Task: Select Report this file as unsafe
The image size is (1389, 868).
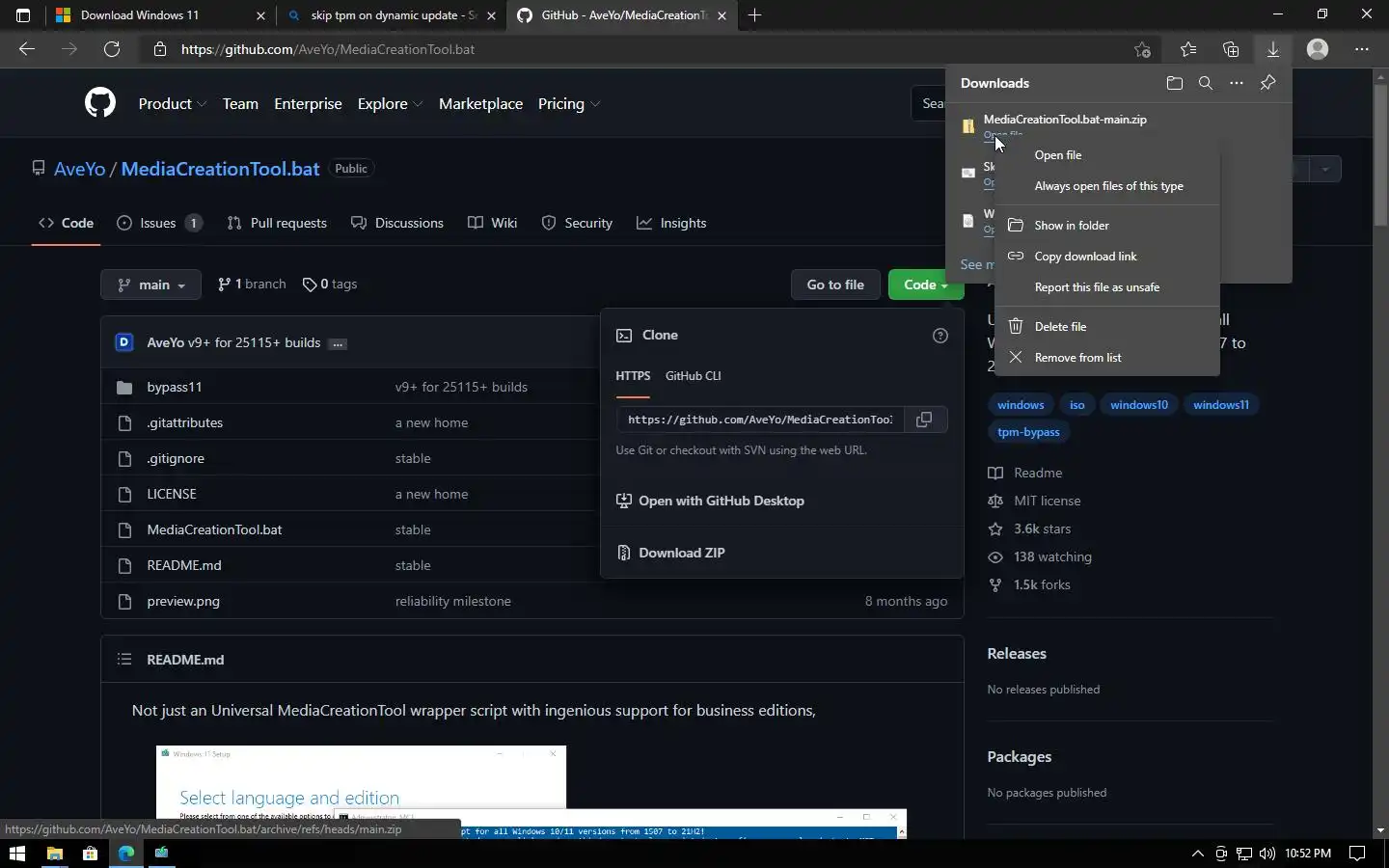Action: 1106,287
